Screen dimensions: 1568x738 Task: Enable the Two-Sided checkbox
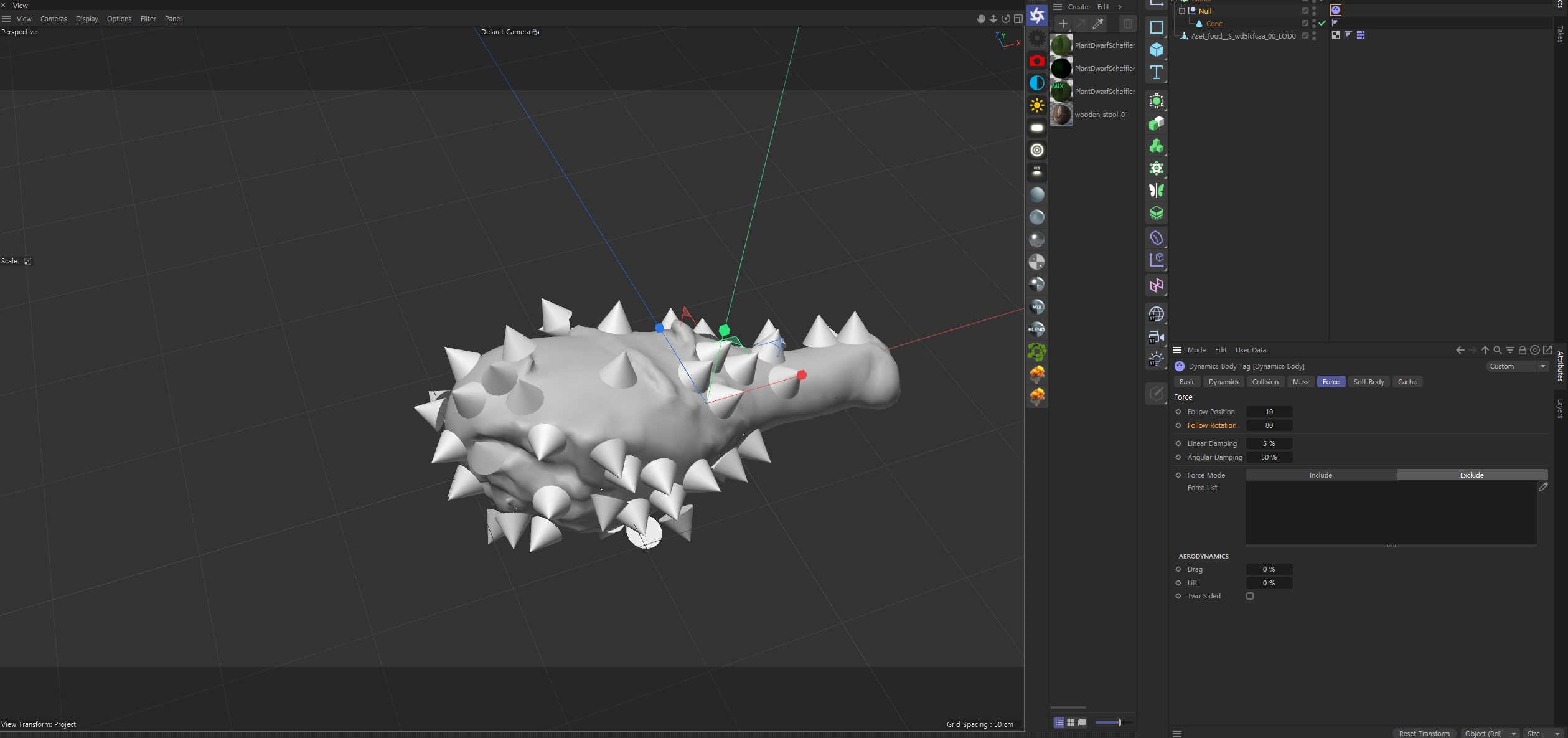pyautogui.click(x=1249, y=596)
